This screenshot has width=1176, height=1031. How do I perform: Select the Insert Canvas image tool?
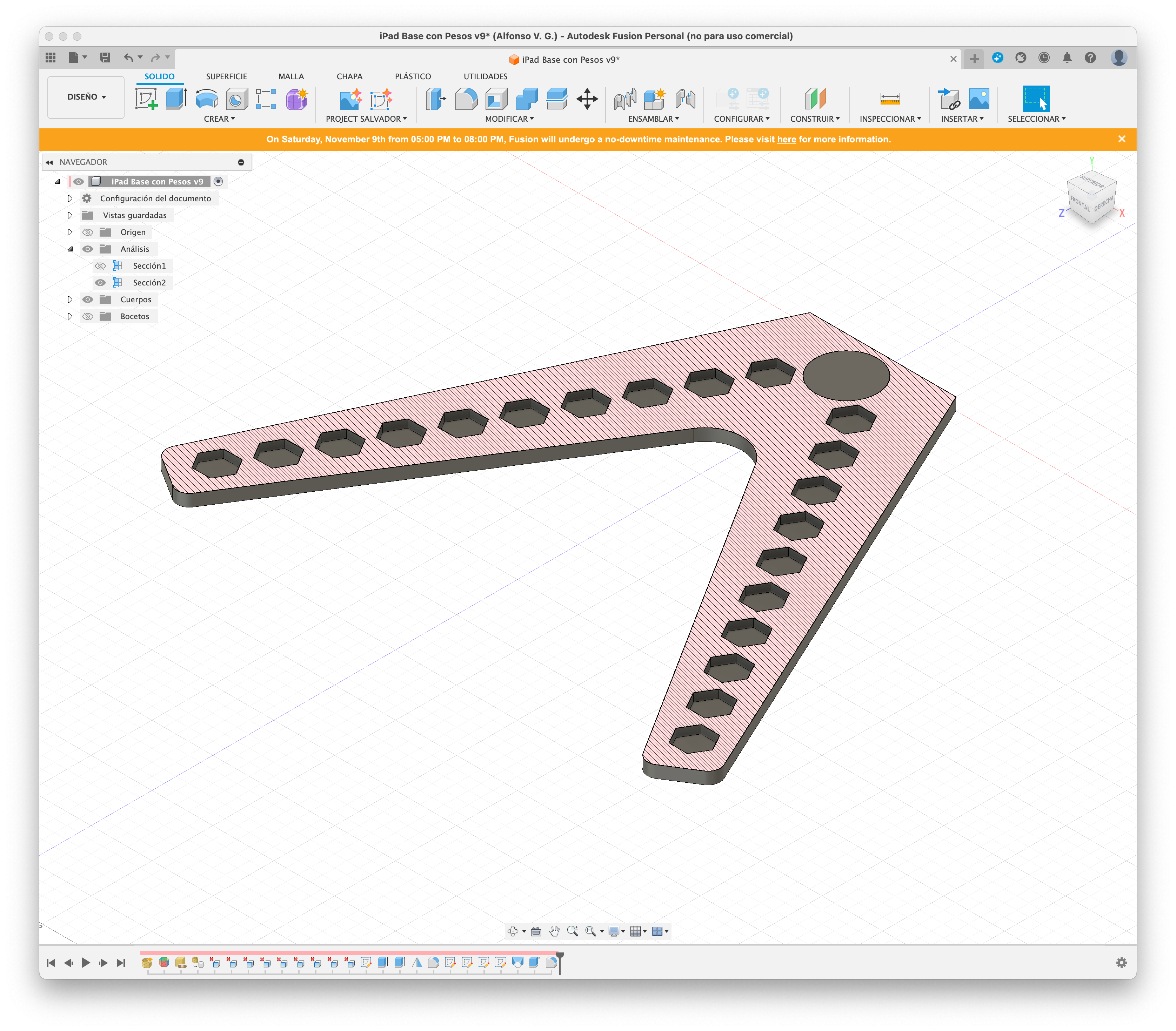point(979,99)
